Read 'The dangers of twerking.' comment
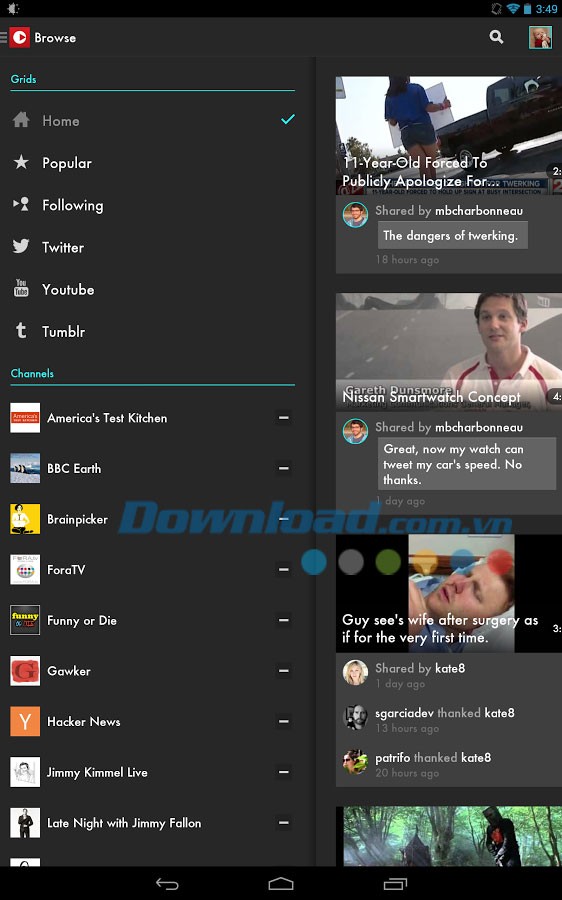562x900 pixels. [451, 235]
